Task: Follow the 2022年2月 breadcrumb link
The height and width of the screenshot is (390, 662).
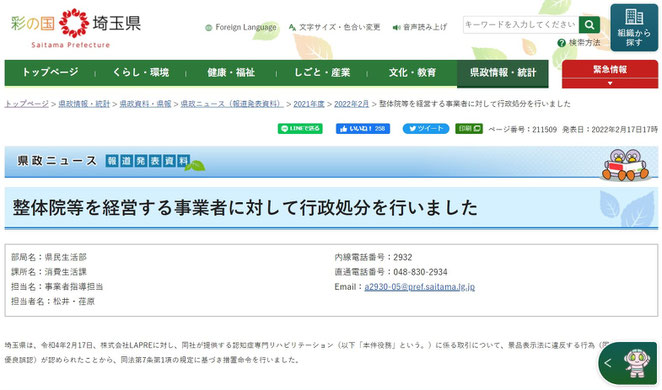Action: tap(352, 104)
